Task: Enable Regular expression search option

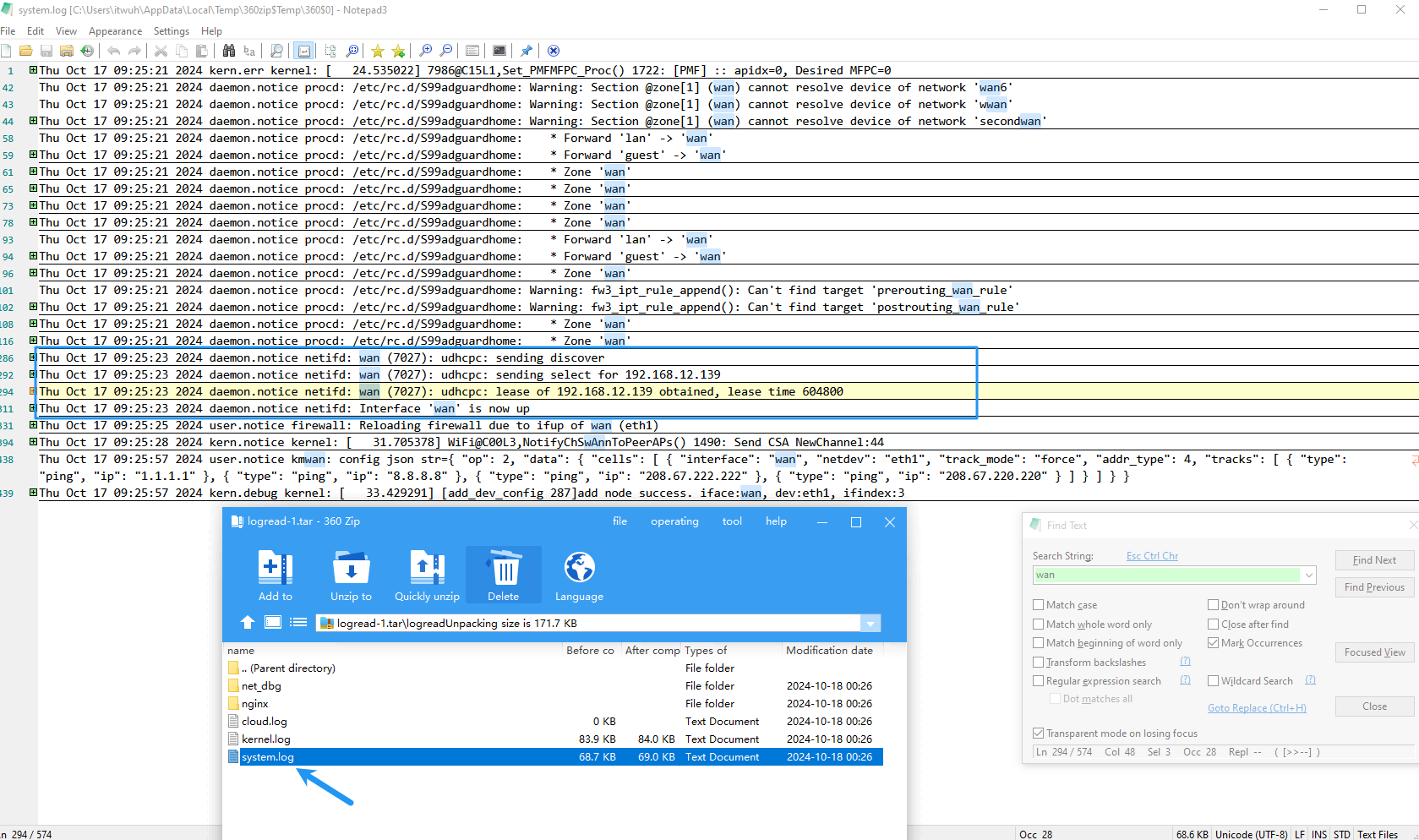Action: pos(1038,681)
